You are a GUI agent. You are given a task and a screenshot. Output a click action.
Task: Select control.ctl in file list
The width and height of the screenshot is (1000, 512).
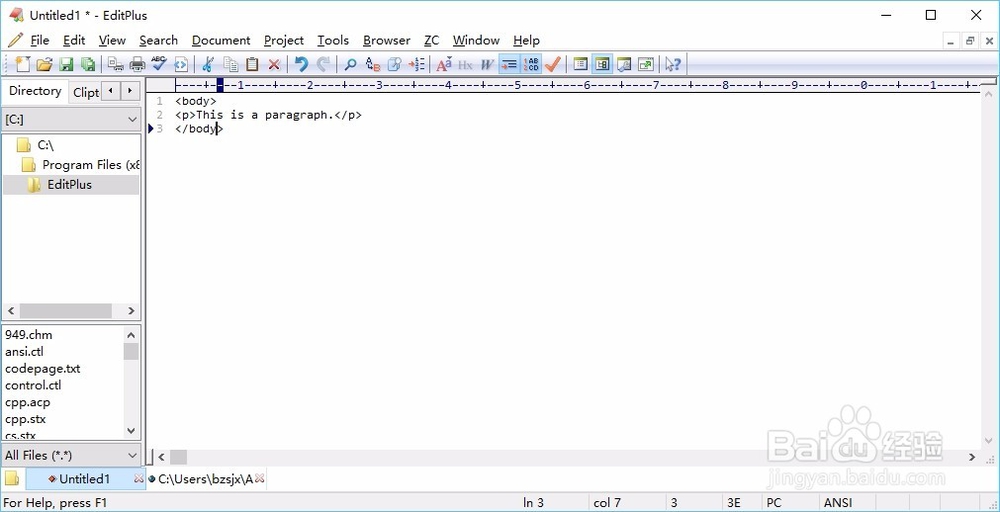33,385
